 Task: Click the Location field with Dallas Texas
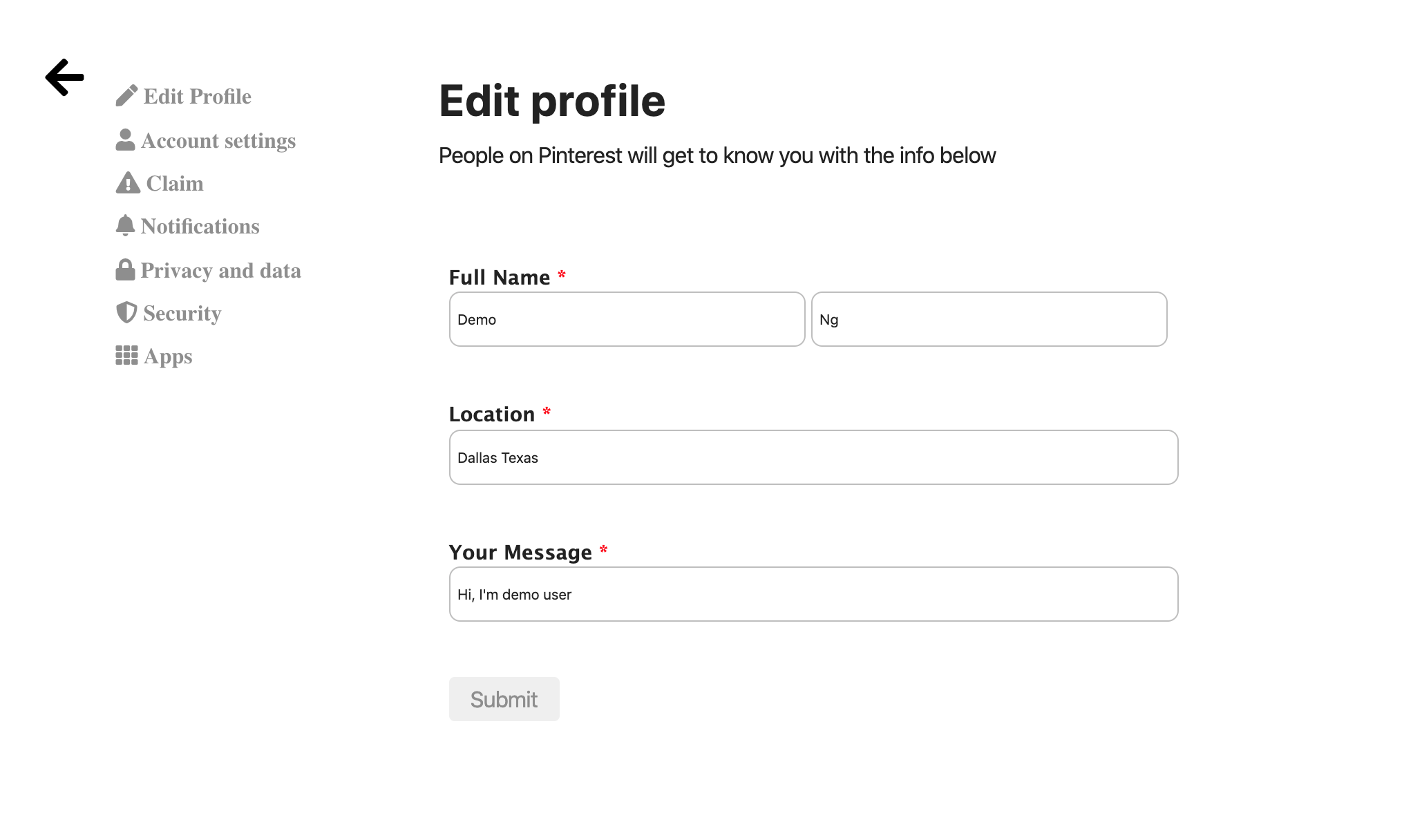point(813,457)
